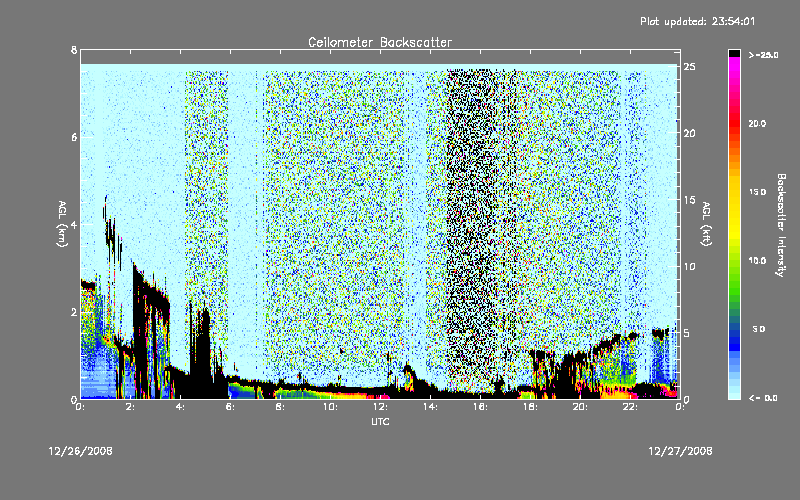Image resolution: width=800 pixels, height=500 pixels.
Task: Click the '15' tick on the kft axis
Action: [689, 200]
